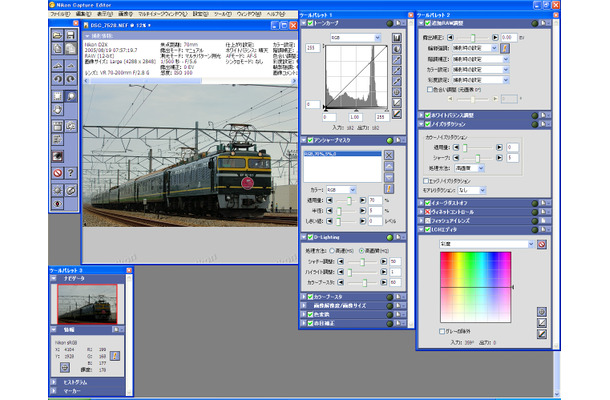Open the 表示(V) menu
The image size is (610, 400).
pyautogui.click(x=105, y=14)
